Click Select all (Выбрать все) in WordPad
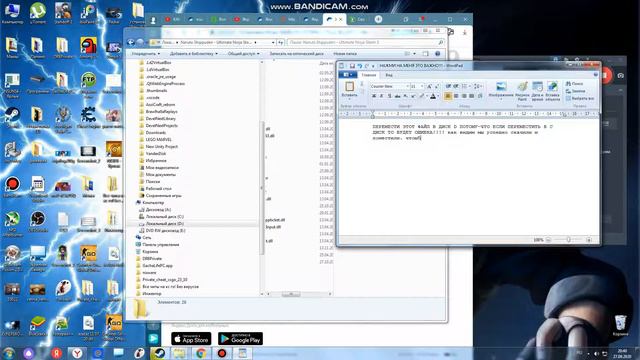Viewport: 640px width, 360px height. 580,98
